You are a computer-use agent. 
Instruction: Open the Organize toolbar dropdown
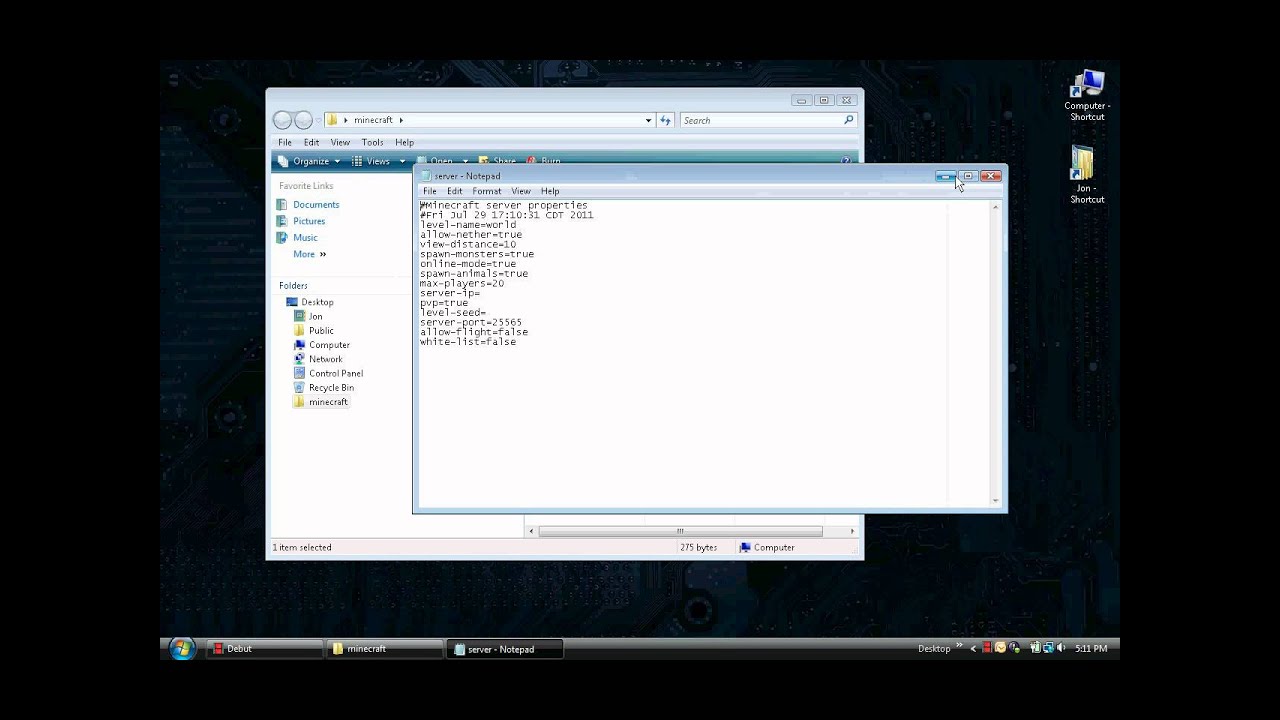[309, 161]
